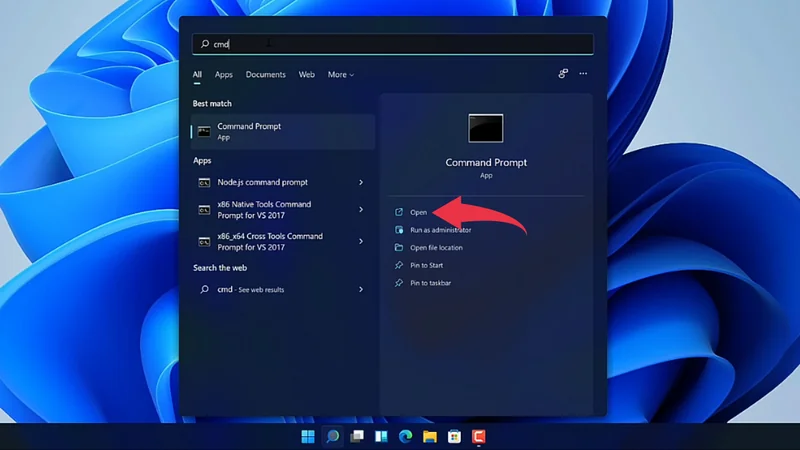The width and height of the screenshot is (800, 450).
Task: Expand Node.js command prompt result arrow
Action: [x=361, y=183]
